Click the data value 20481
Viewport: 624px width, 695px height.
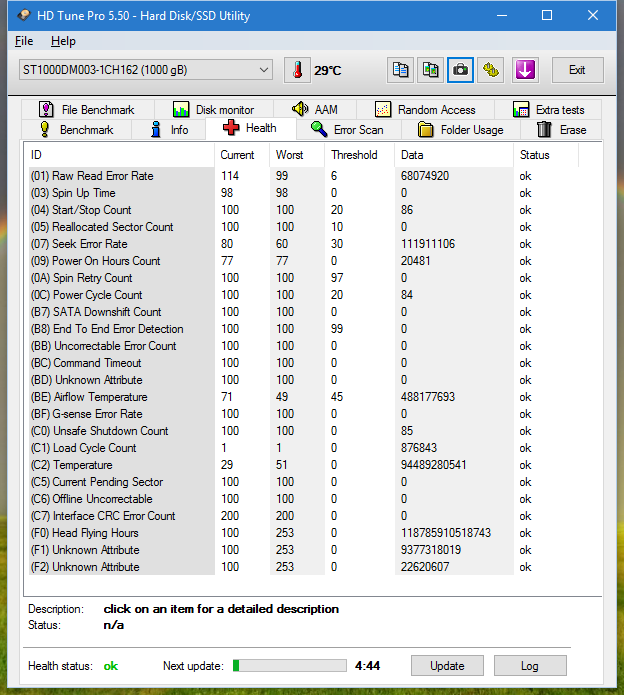tap(415, 261)
